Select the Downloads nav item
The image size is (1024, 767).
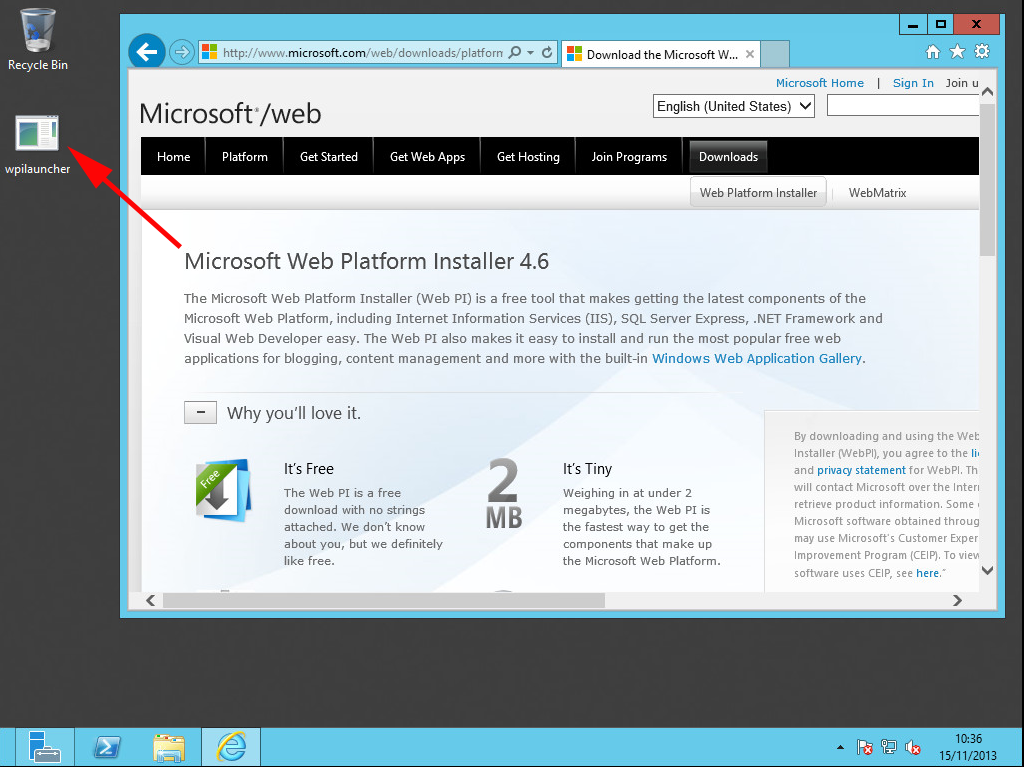click(728, 157)
